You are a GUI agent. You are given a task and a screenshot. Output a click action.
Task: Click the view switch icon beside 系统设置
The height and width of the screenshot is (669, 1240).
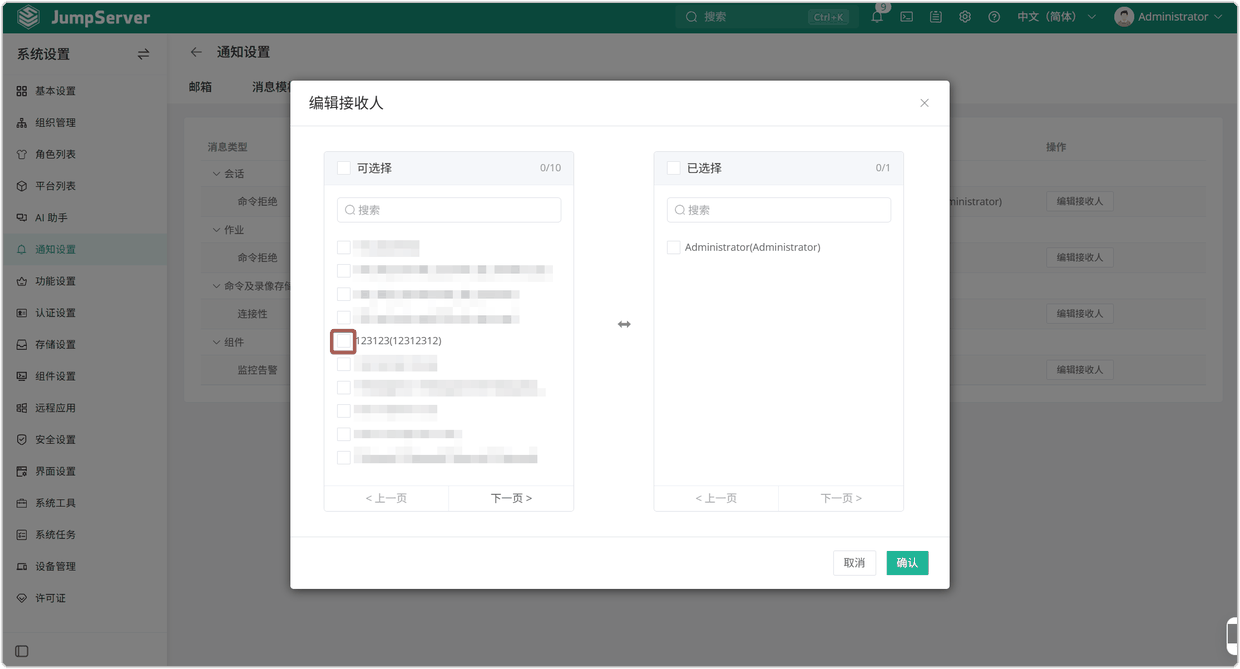tap(143, 54)
